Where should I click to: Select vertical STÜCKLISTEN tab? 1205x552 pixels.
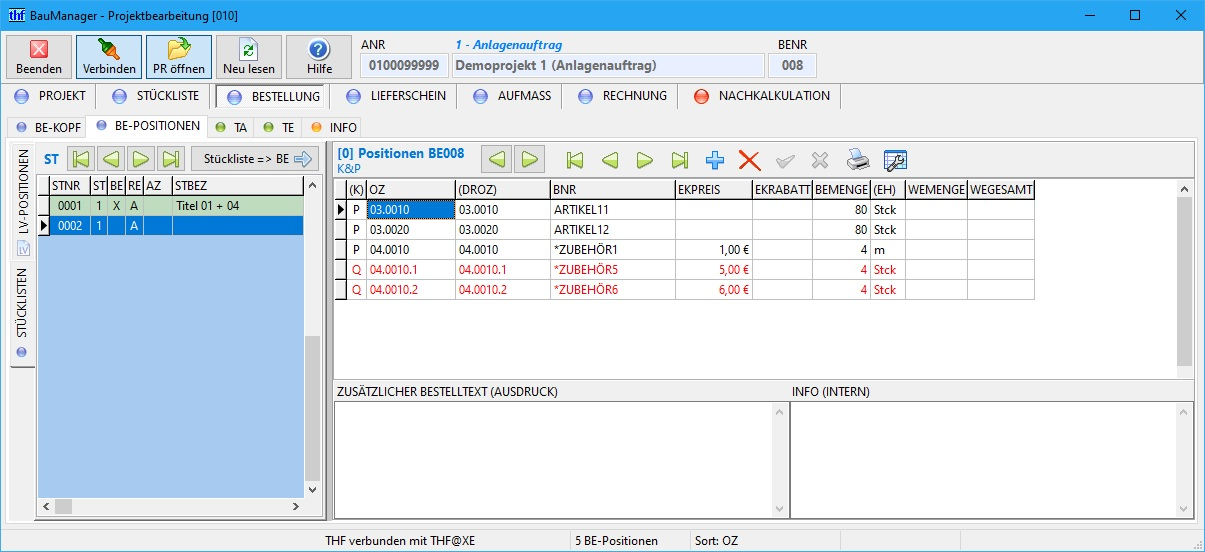(23, 315)
